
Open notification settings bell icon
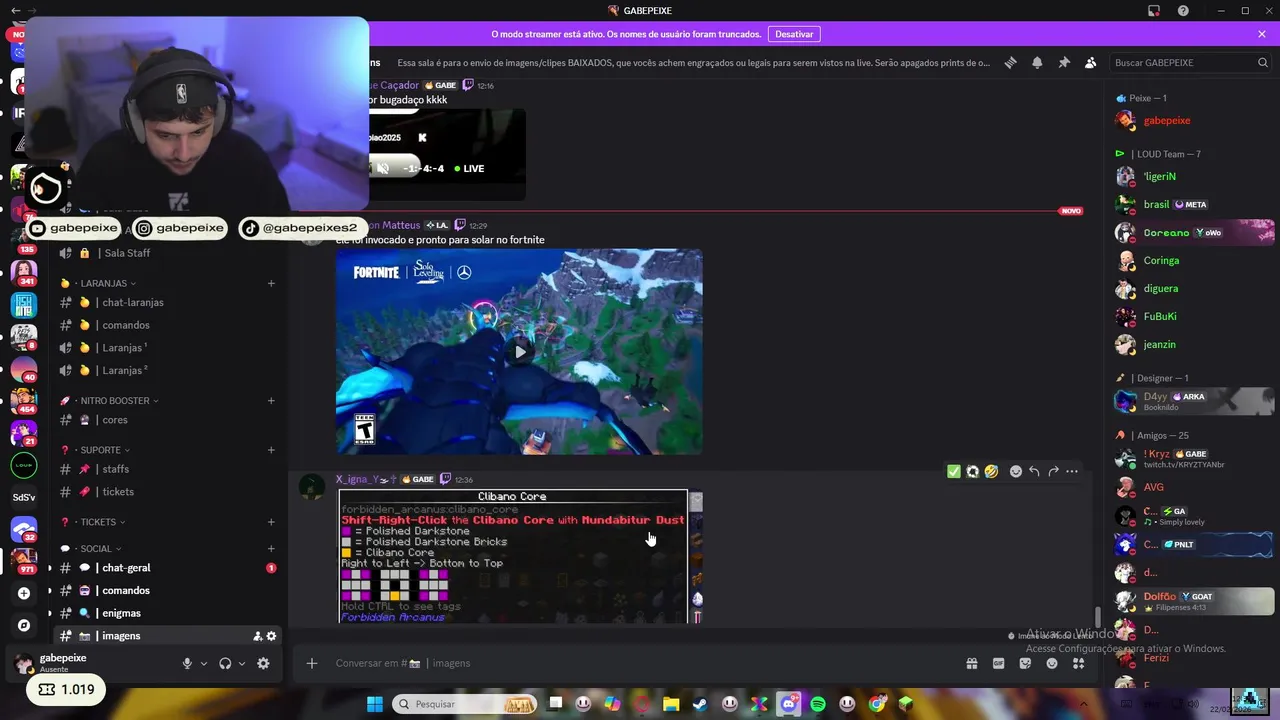pyautogui.click(x=1037, y=62)
